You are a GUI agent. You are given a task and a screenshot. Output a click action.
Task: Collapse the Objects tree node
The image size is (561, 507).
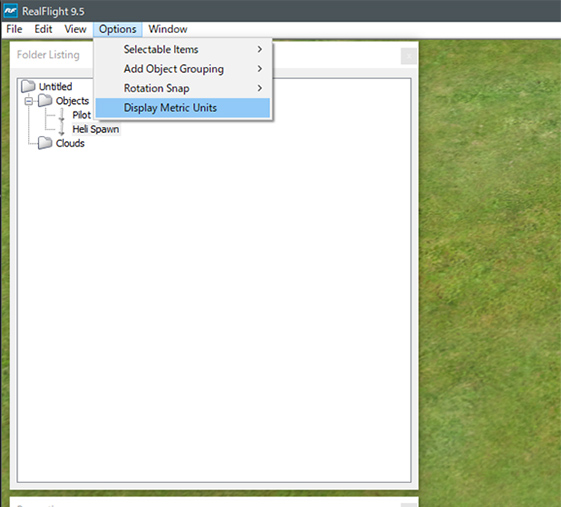click(x=29, y=101)
